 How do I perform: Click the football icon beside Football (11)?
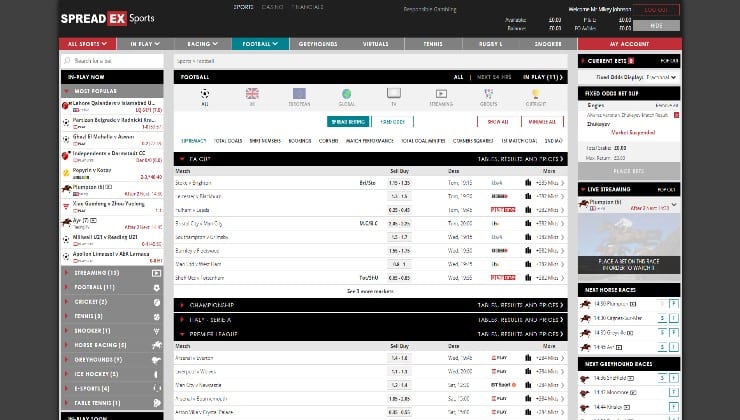(x=157, y=287)
